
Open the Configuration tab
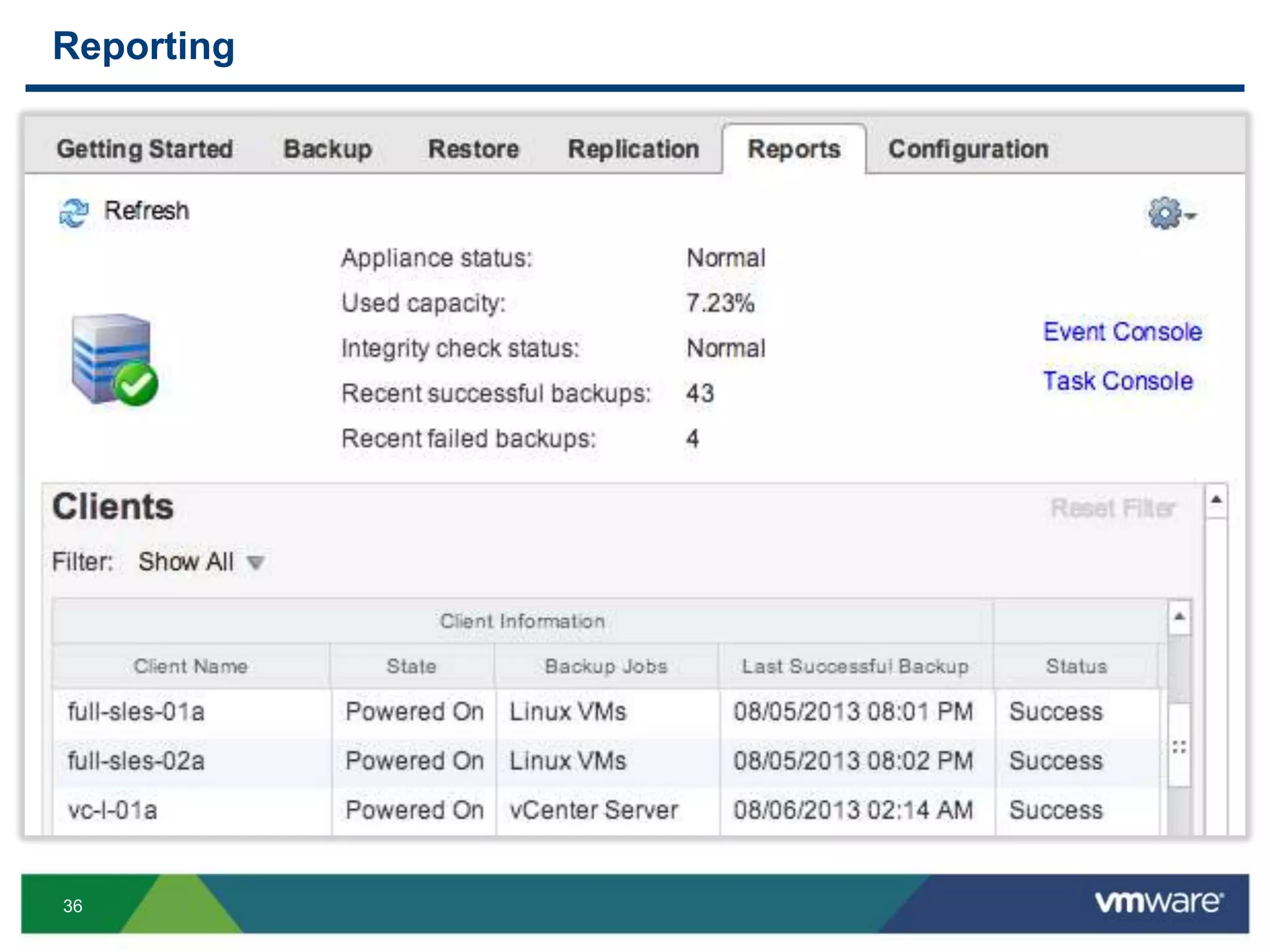968,149
